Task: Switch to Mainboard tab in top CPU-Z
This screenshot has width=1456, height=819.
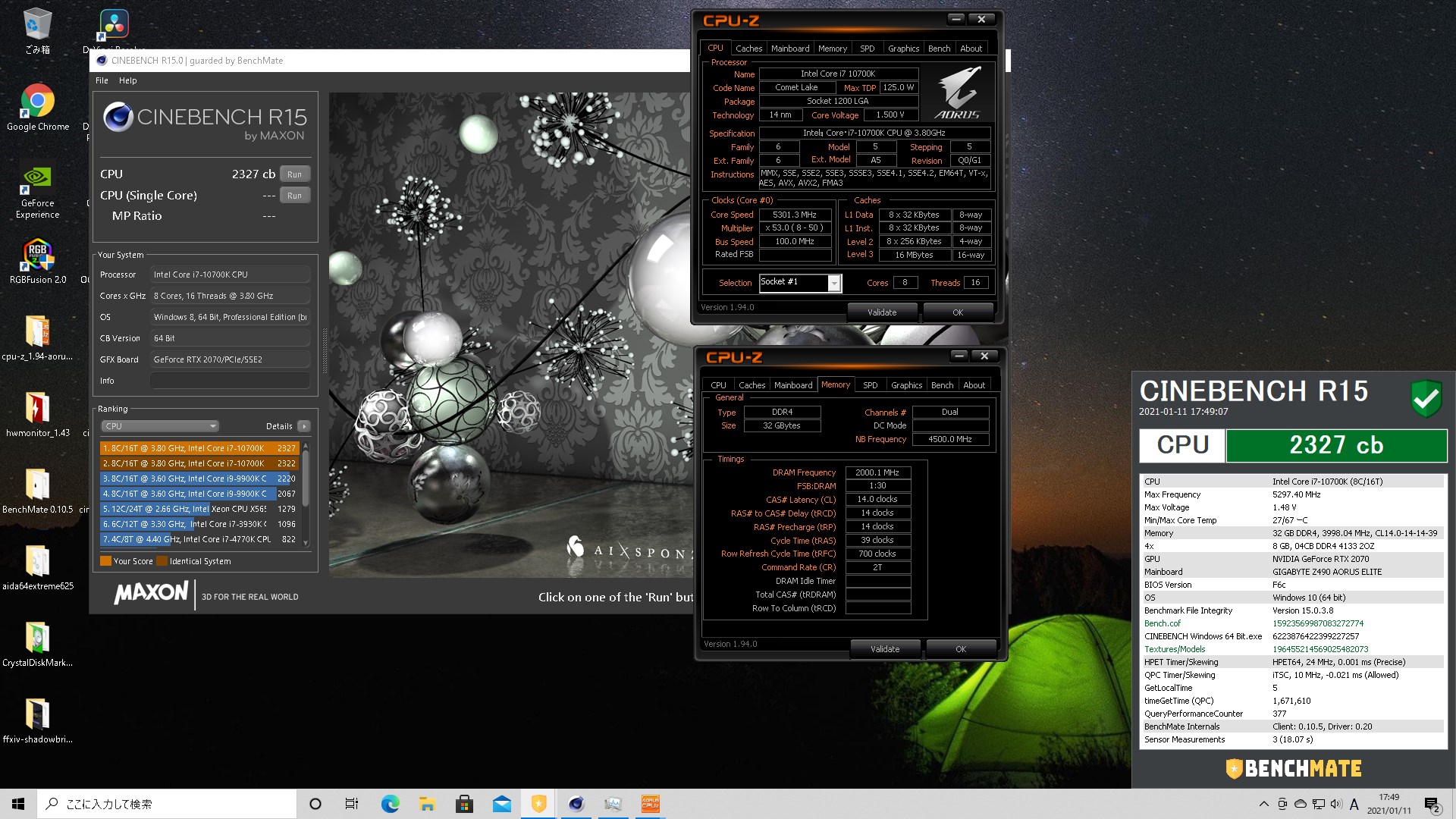Action: point(790,49)
